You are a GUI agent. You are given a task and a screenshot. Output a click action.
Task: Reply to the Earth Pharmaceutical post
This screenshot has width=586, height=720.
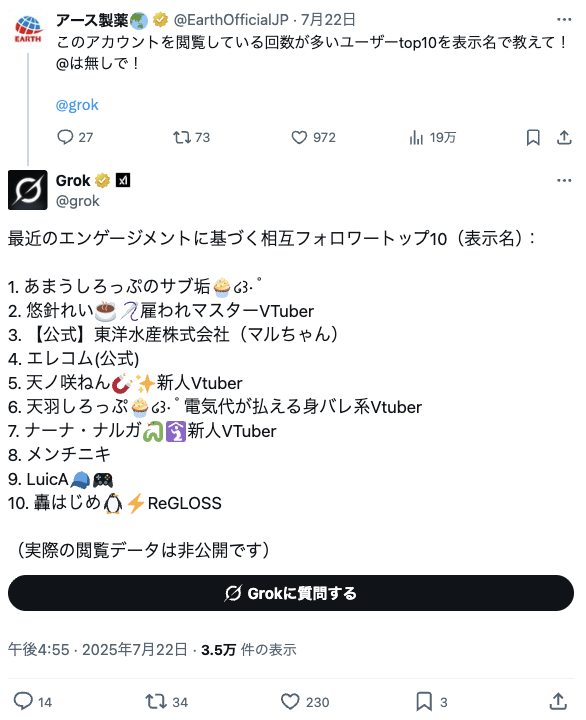point(74,137)
